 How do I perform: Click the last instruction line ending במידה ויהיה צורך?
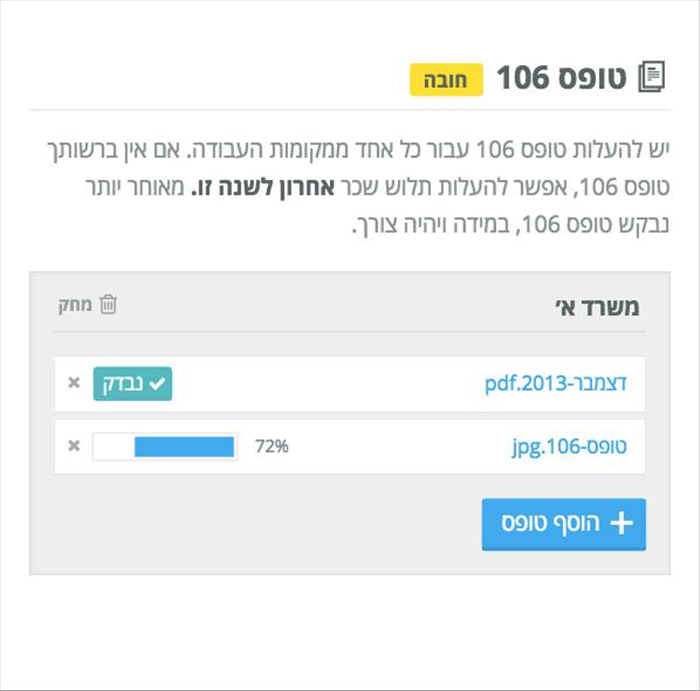(511, 224)
